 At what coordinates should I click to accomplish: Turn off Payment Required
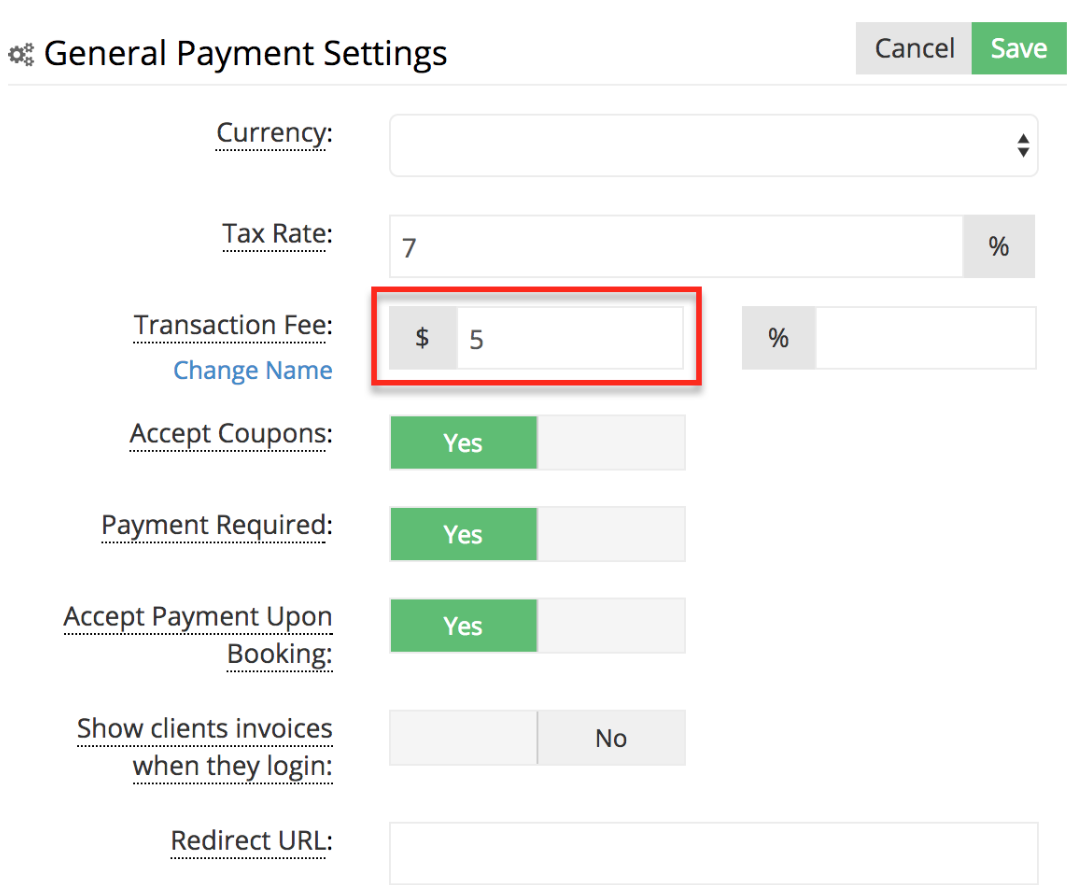(x=611, y=534)
